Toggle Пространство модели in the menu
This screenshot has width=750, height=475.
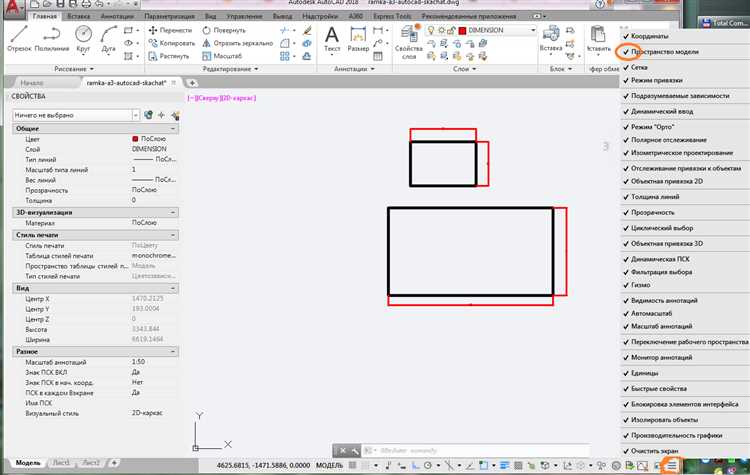[x=664, y=52]
